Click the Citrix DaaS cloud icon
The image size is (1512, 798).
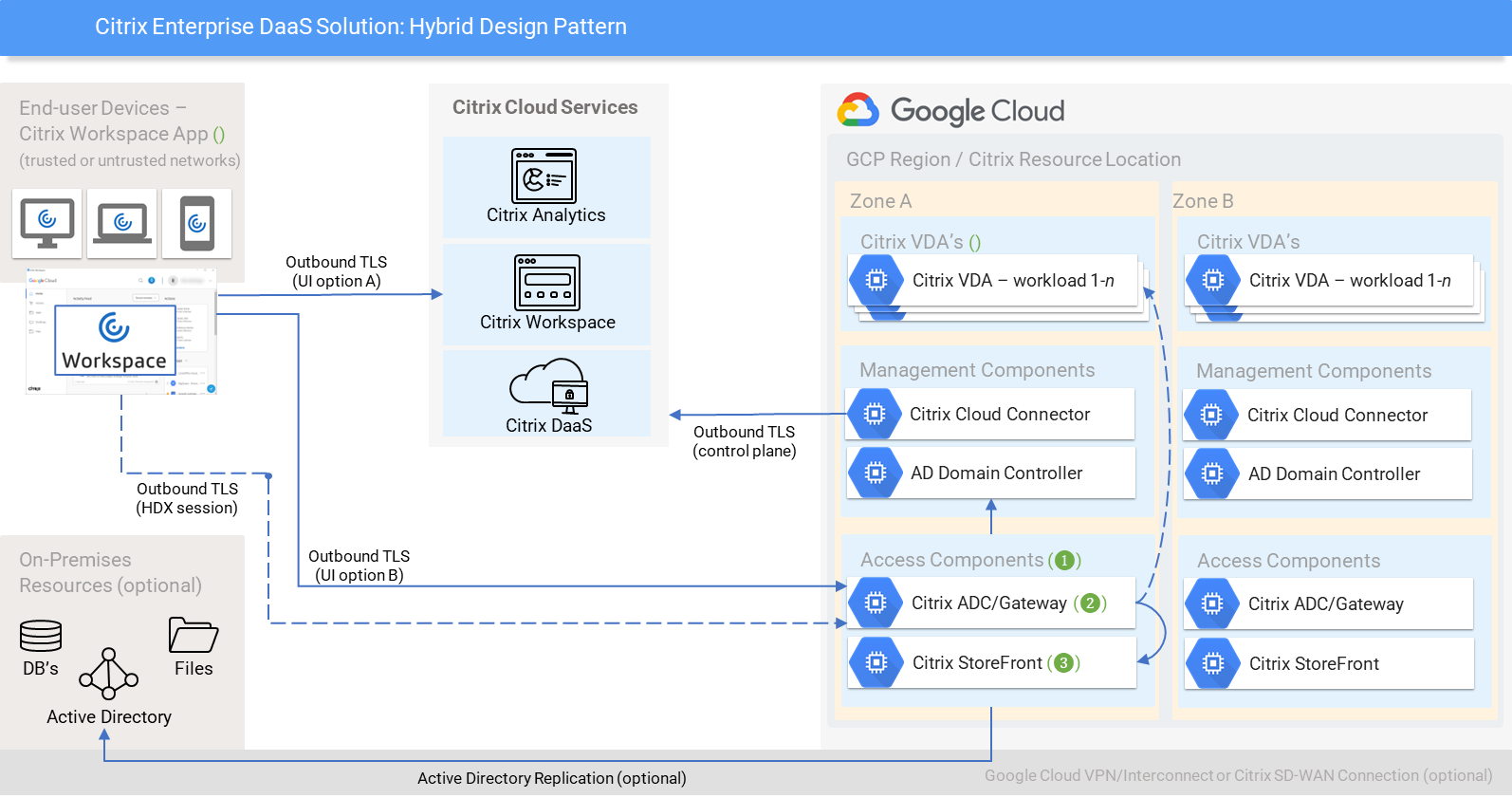coord(549,386)
